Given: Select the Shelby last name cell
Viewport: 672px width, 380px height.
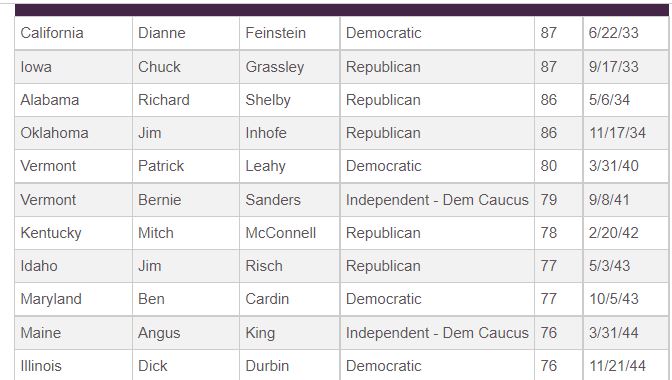Looking at the screenshot, I should click(290, 100).
